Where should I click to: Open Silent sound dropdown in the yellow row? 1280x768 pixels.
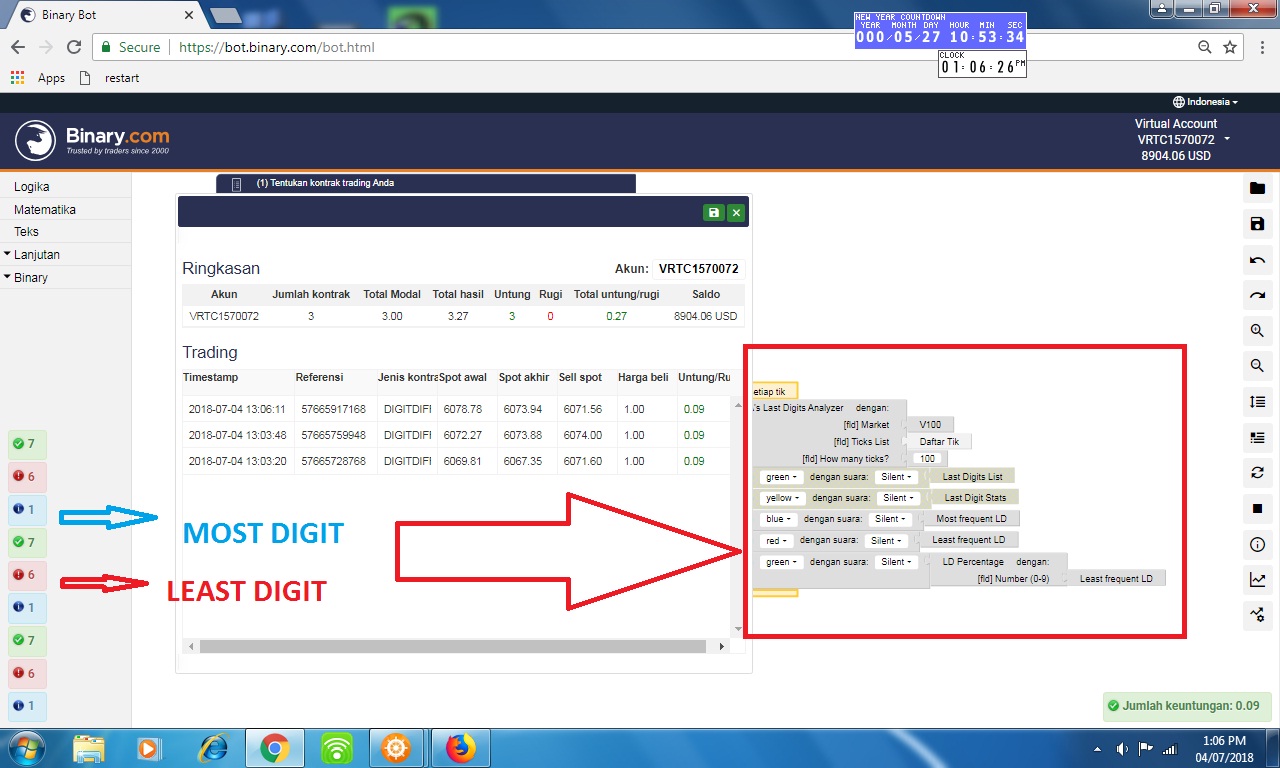(x=898, y=498)
